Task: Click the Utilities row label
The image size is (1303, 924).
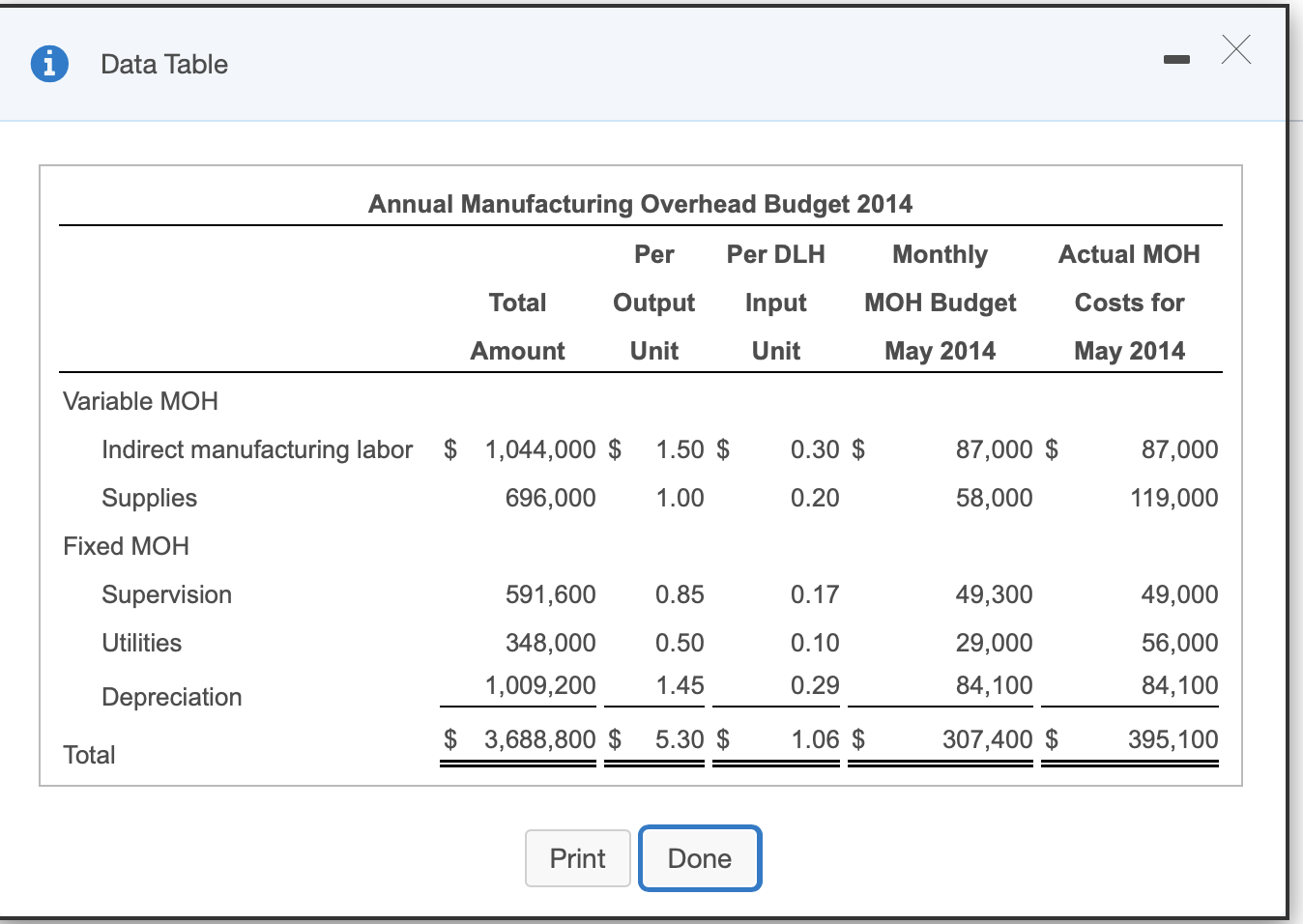Action: (x=142, y=643)
